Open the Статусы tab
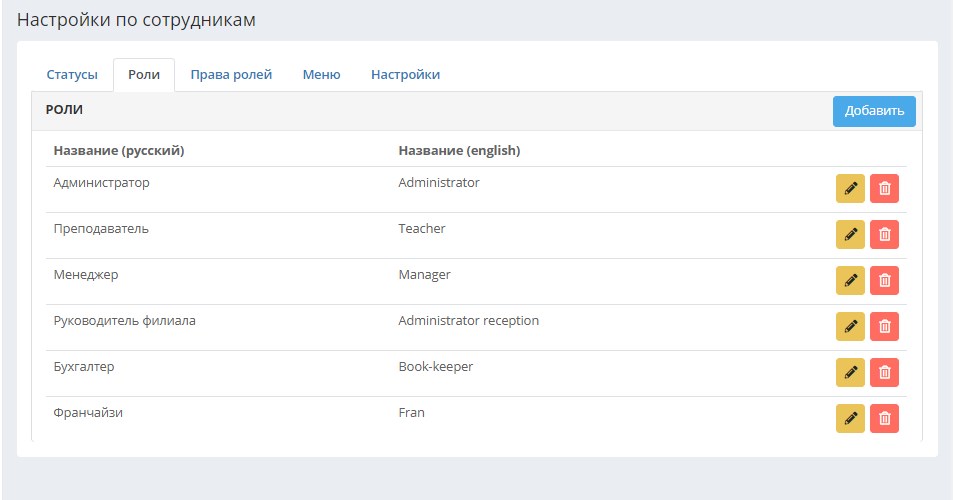Image resolution: width=953 pixels, height=500 pixels. pyautogui.click(x=72, y=75)
